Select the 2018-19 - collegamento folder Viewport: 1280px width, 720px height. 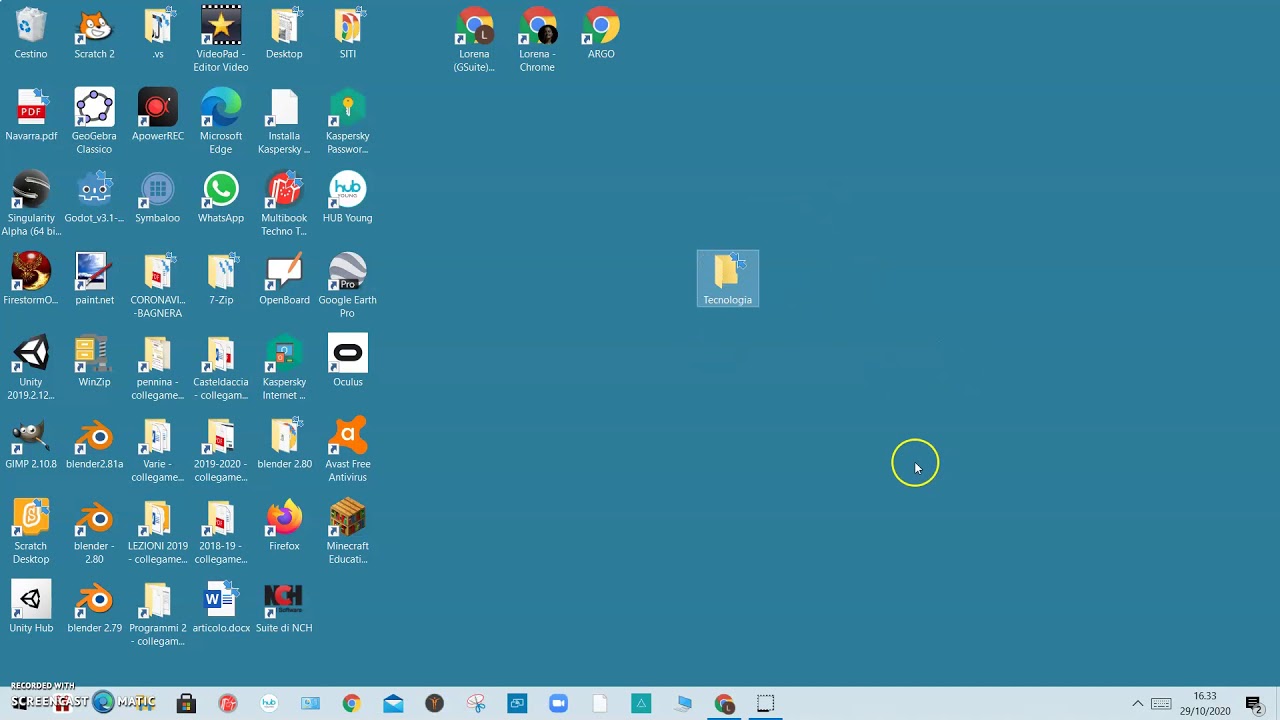point(221,532)
